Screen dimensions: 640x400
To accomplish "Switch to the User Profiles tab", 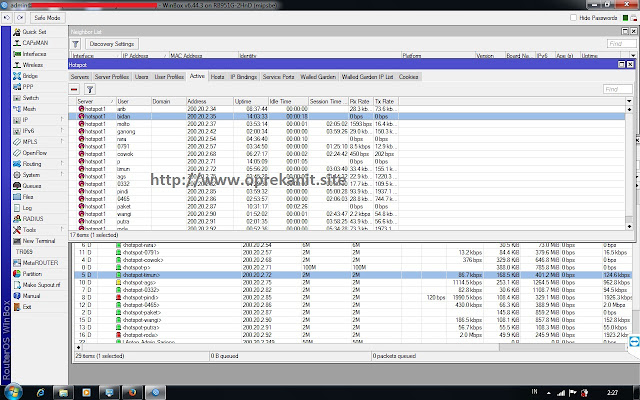I will pyautogui.click(x=169, y=77).
